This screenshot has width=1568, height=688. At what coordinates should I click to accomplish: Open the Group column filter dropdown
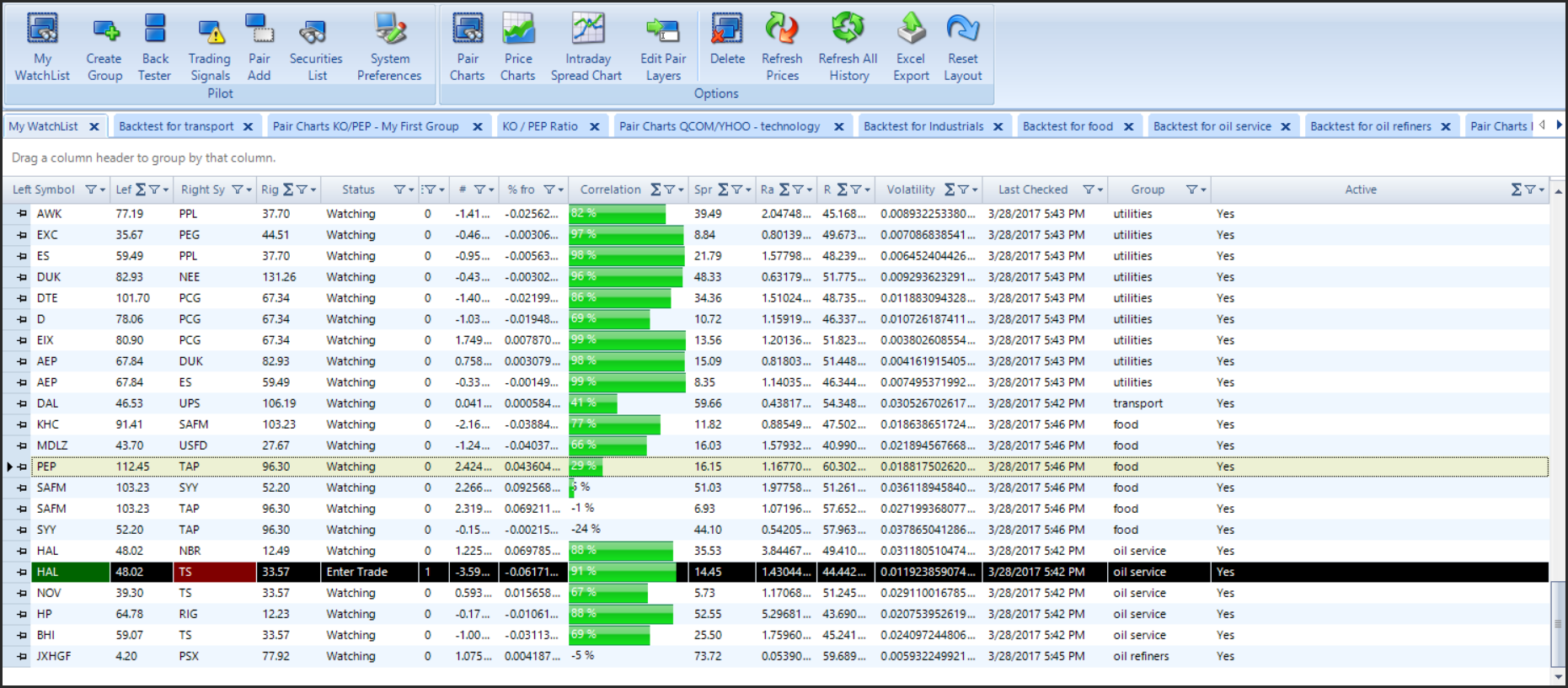[1194, 189]
